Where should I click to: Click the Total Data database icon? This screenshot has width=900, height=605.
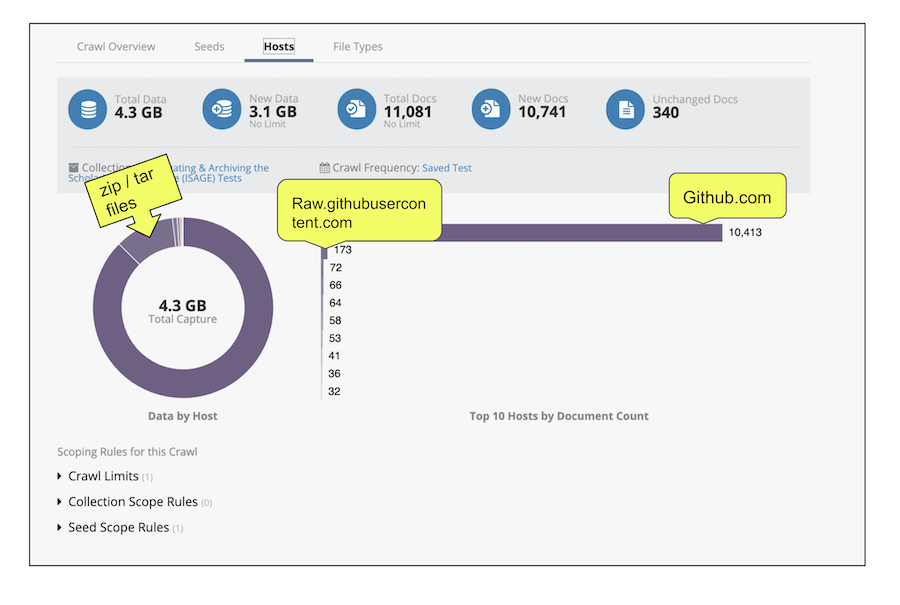tap(88, 109)
